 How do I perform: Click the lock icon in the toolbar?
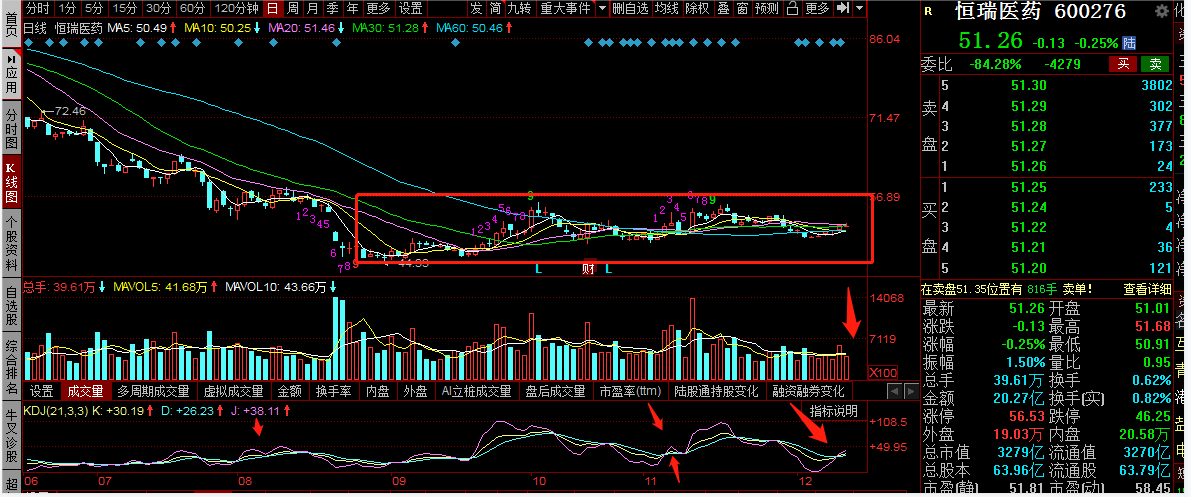[792, 8]
